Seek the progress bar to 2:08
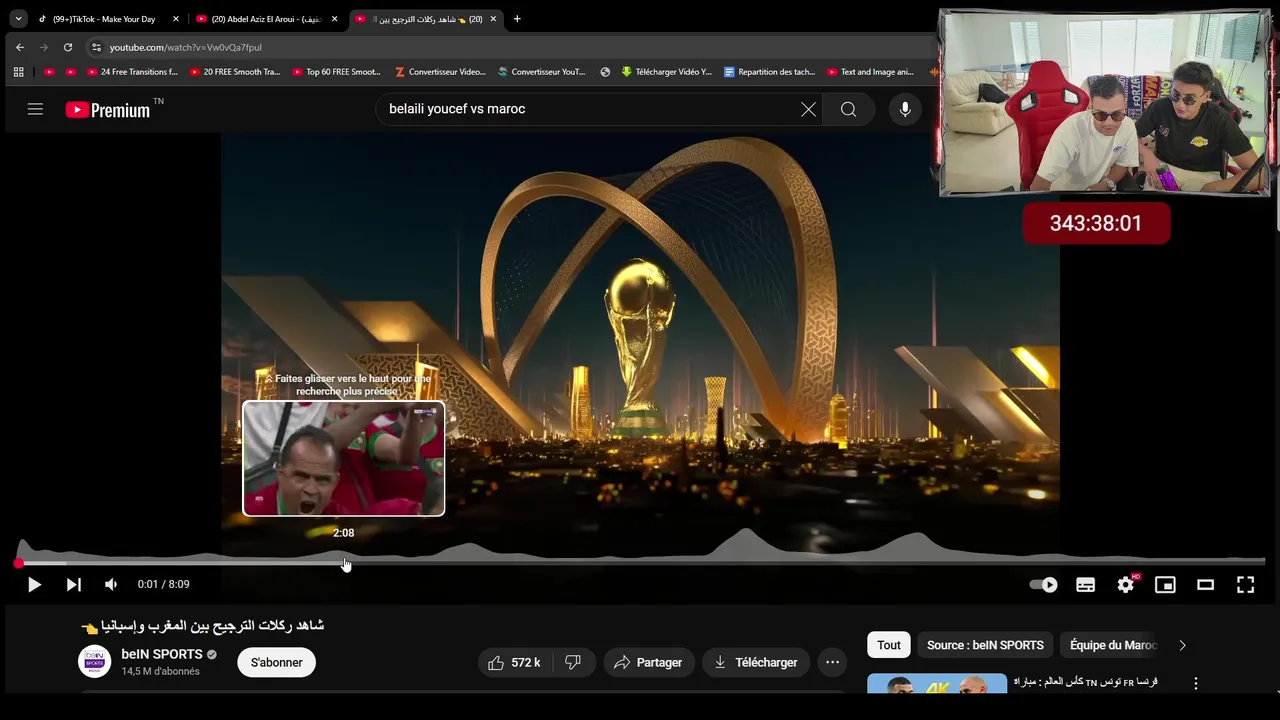 click(343, 563)
